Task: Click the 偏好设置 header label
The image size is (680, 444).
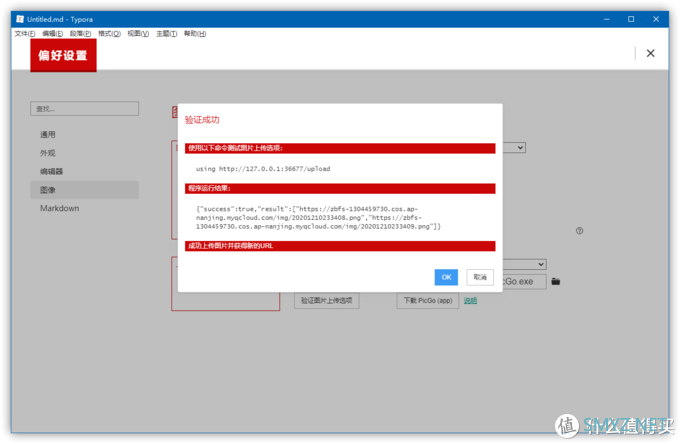Action: tap(63, 55)
